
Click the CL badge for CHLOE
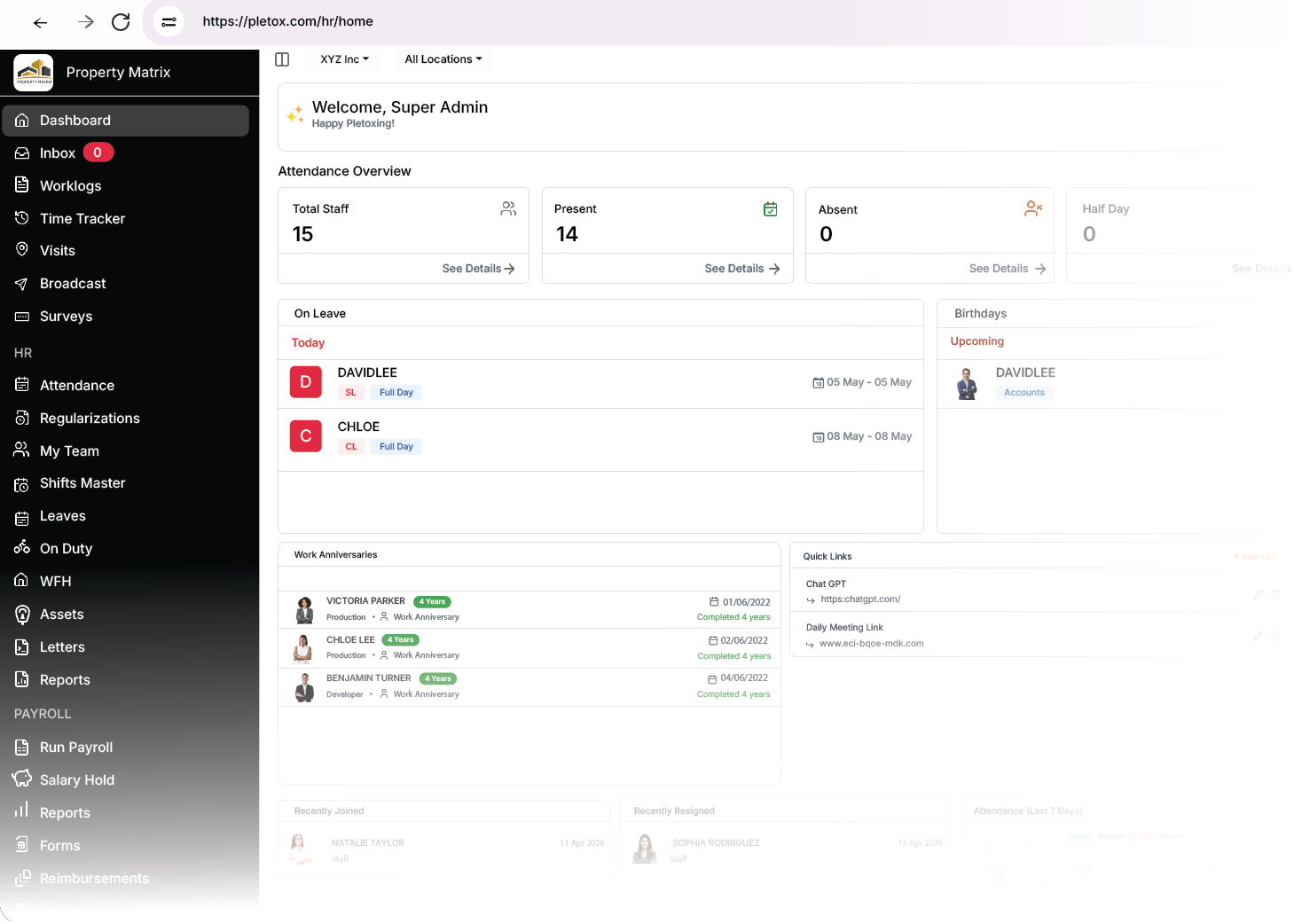pos(351,447)
